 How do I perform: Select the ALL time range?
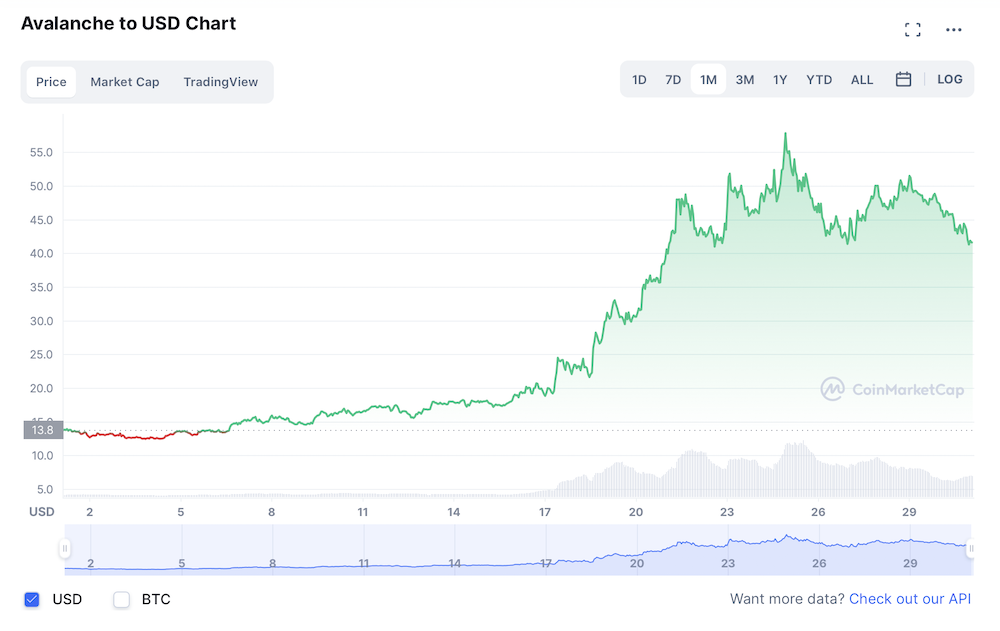[862, 80]
